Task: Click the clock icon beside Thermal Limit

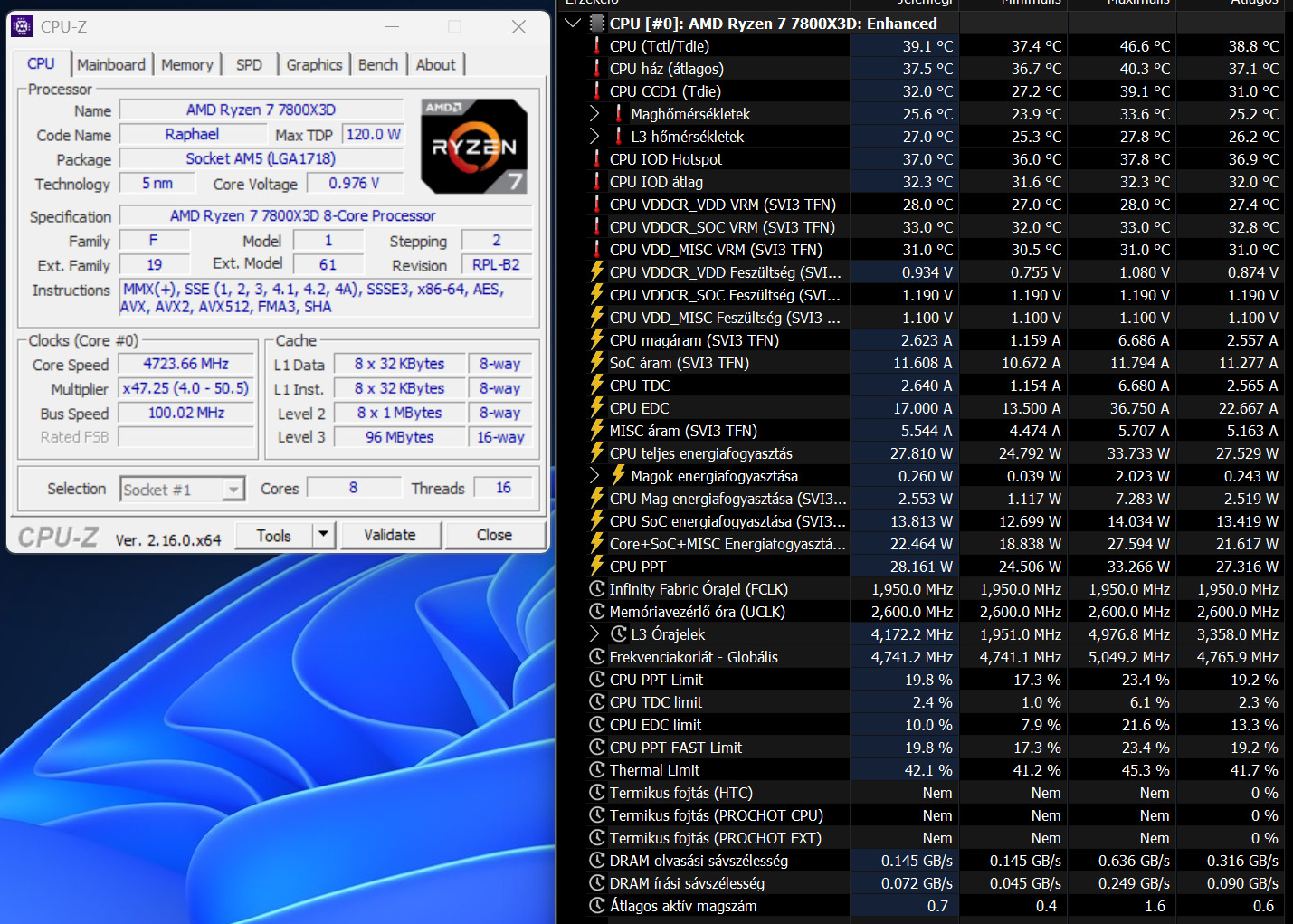Action: (x=597, y=769)
